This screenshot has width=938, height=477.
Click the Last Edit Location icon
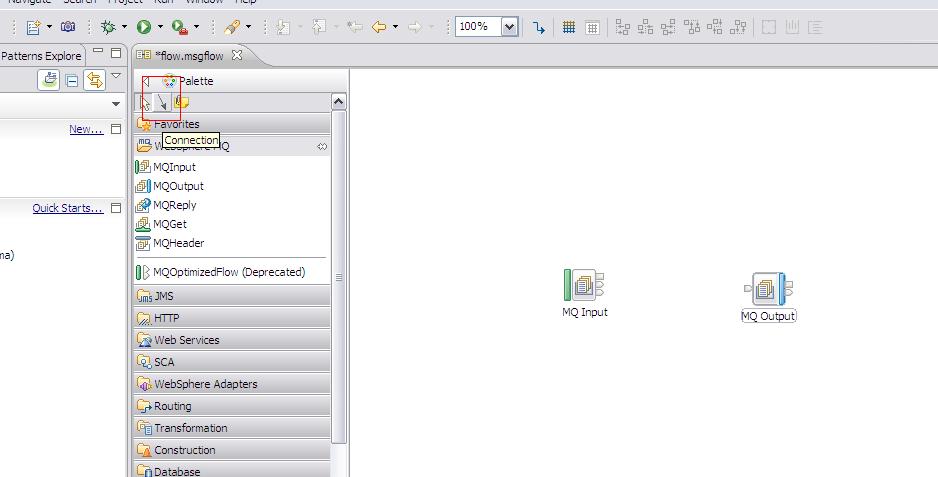(x=355, y=27)
